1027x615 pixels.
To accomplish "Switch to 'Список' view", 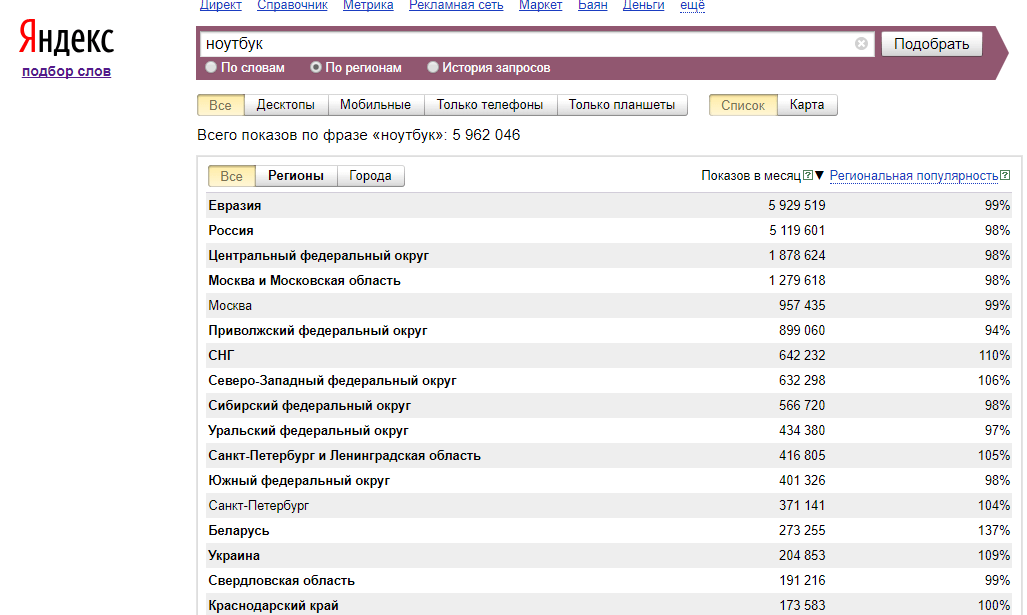I will (743, 105).
